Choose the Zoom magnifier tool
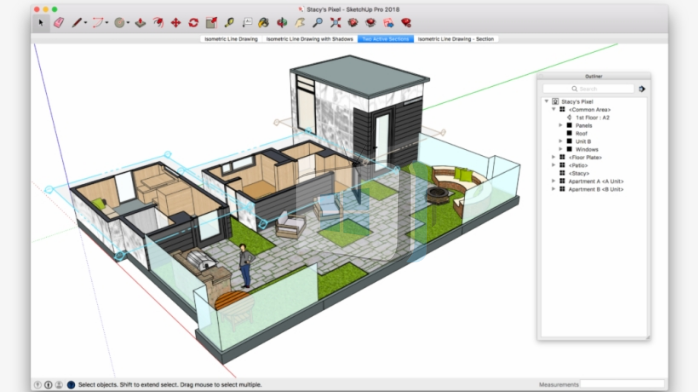Screen dimensions: 698x392 coord(317,23)
